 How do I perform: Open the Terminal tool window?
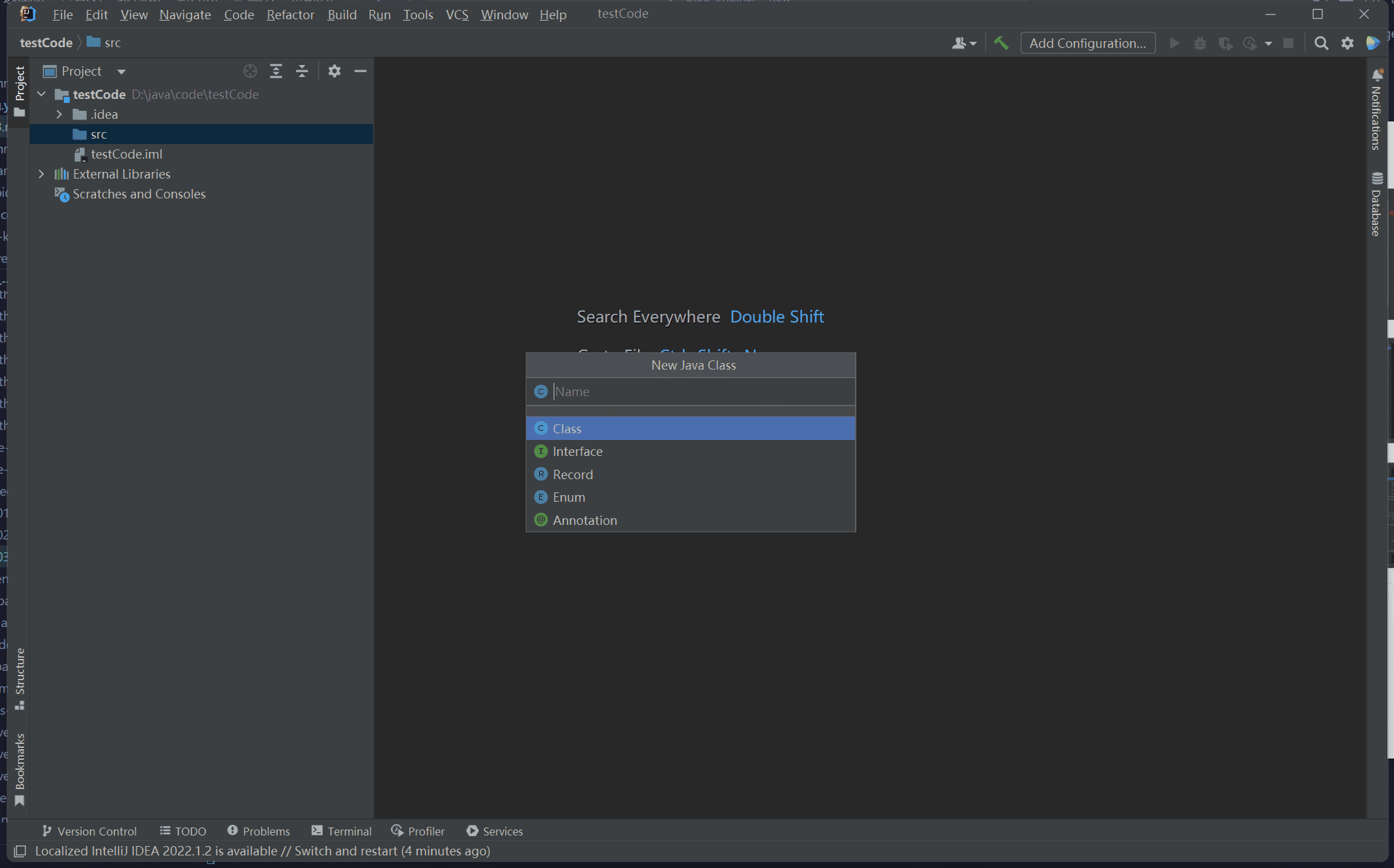(341, 831)
